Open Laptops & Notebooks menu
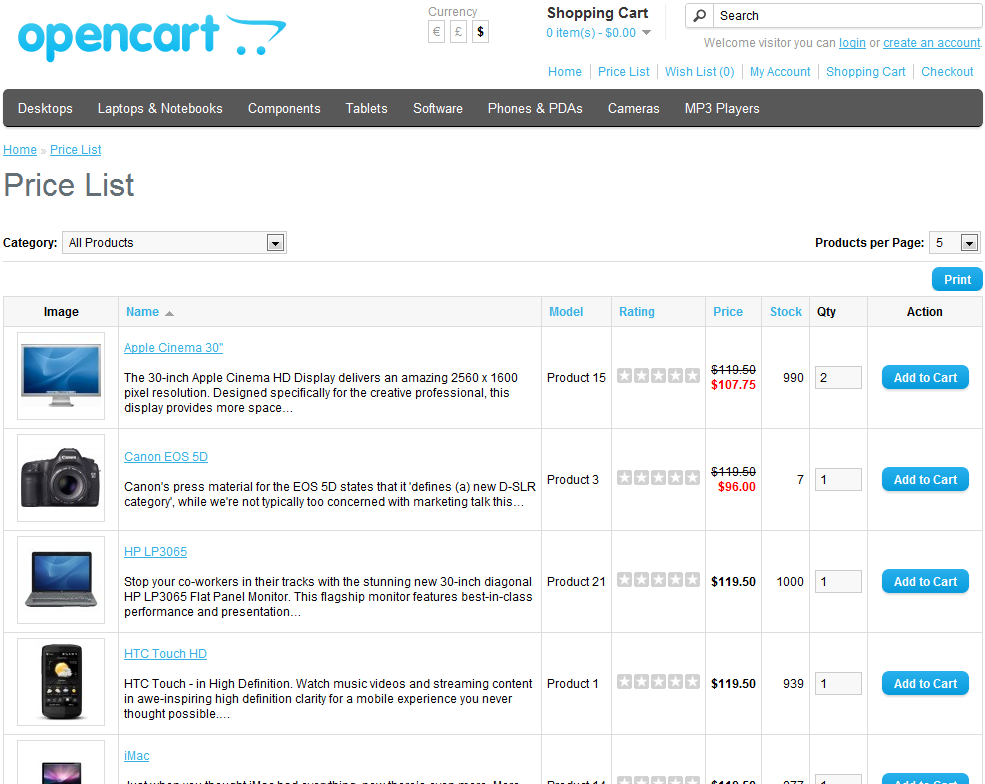Screen dimensions: 985x784 pyautogui.click(x=160, y=109)
